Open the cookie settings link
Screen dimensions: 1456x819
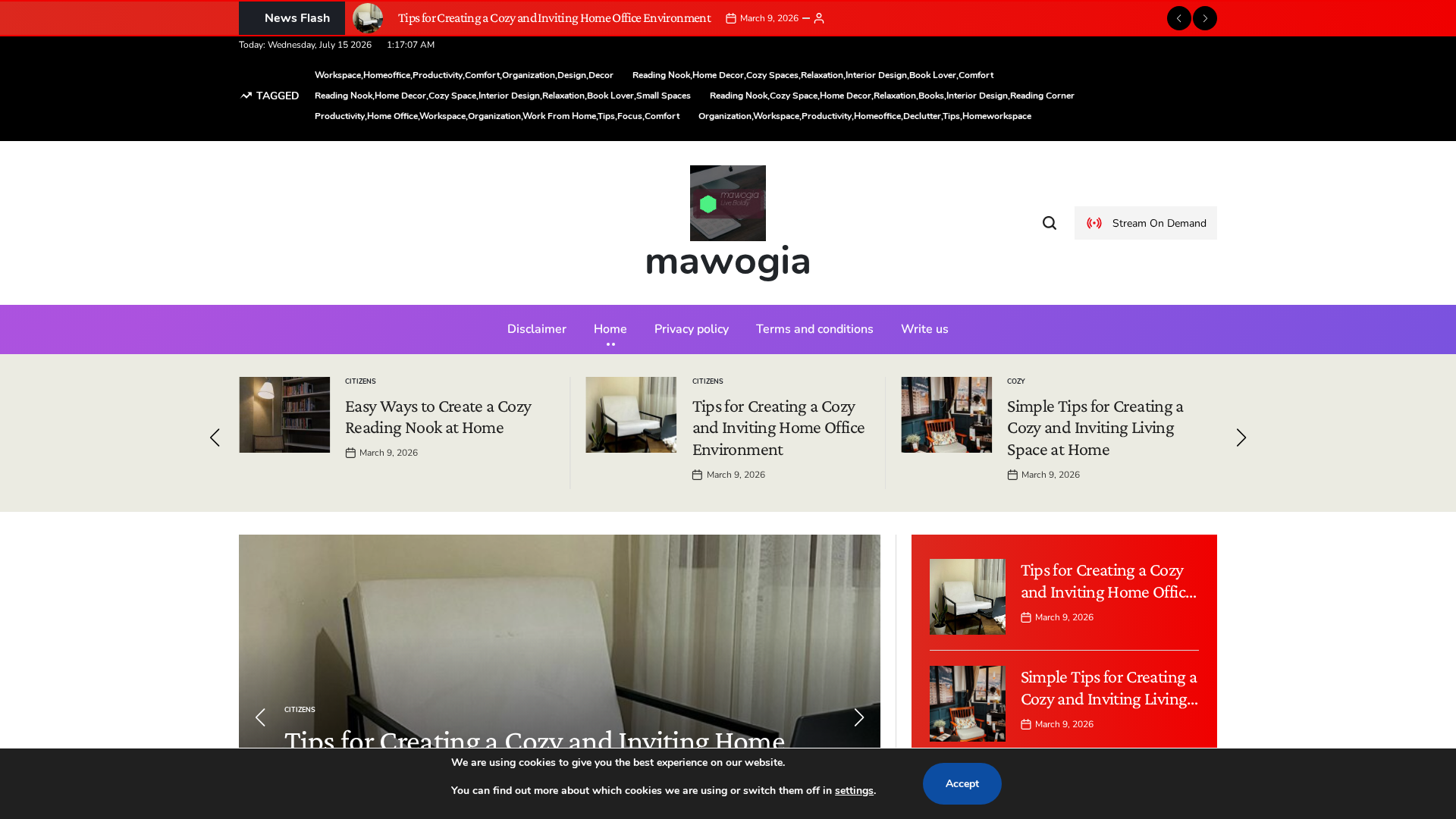pyautogui.click(x=854, y=791)
